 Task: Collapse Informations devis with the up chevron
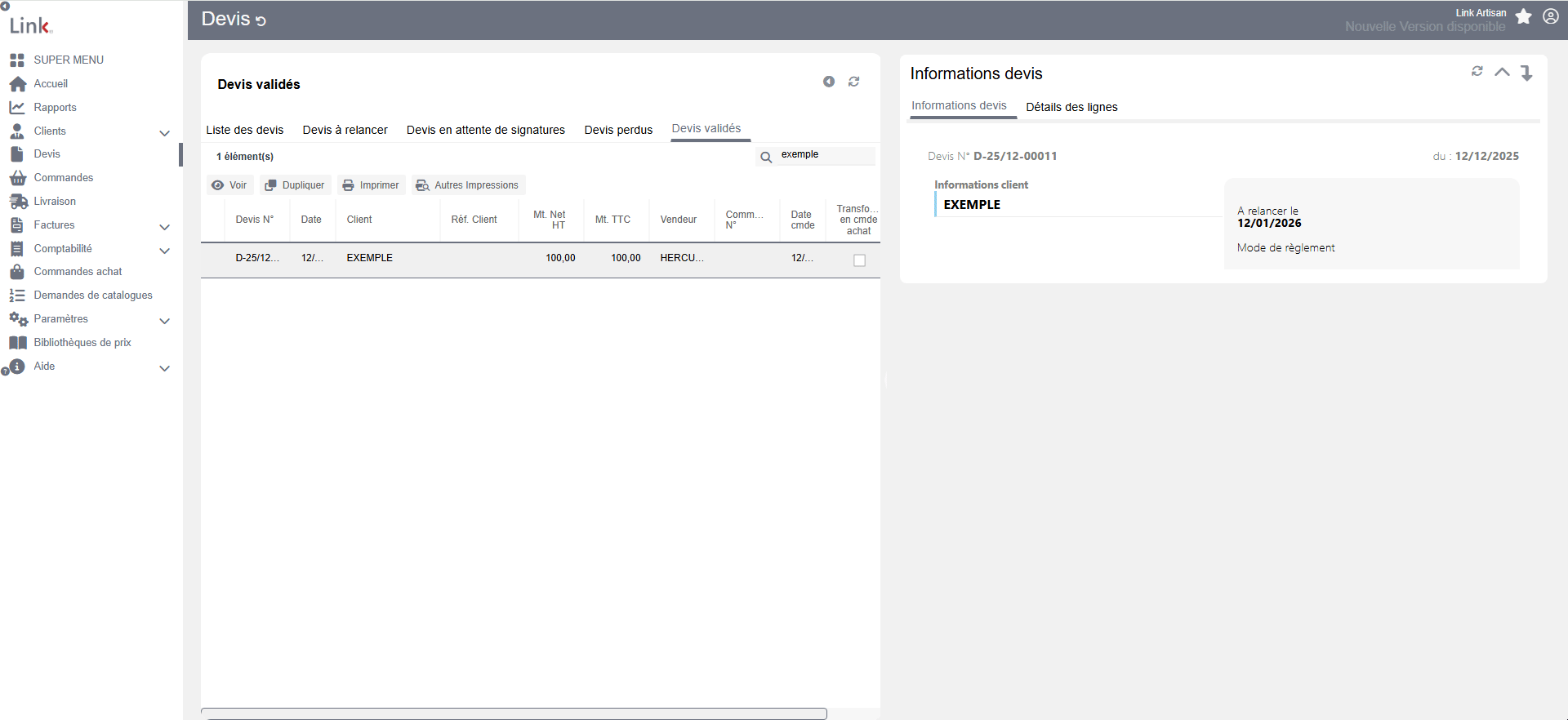[1502, 72]
